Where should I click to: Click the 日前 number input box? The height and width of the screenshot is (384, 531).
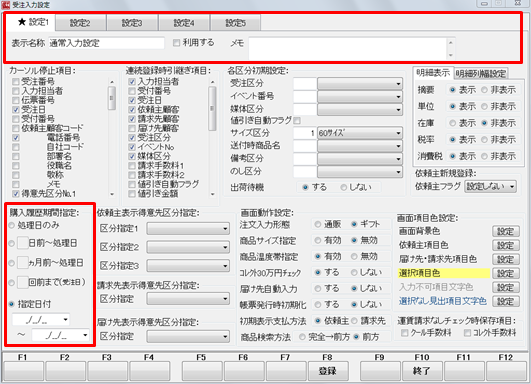tap(23, 243)
